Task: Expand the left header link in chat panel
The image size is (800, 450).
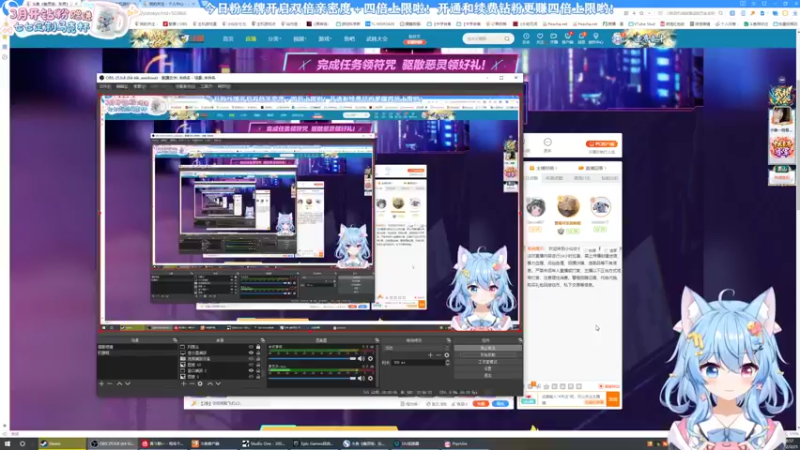Action: 543,168
